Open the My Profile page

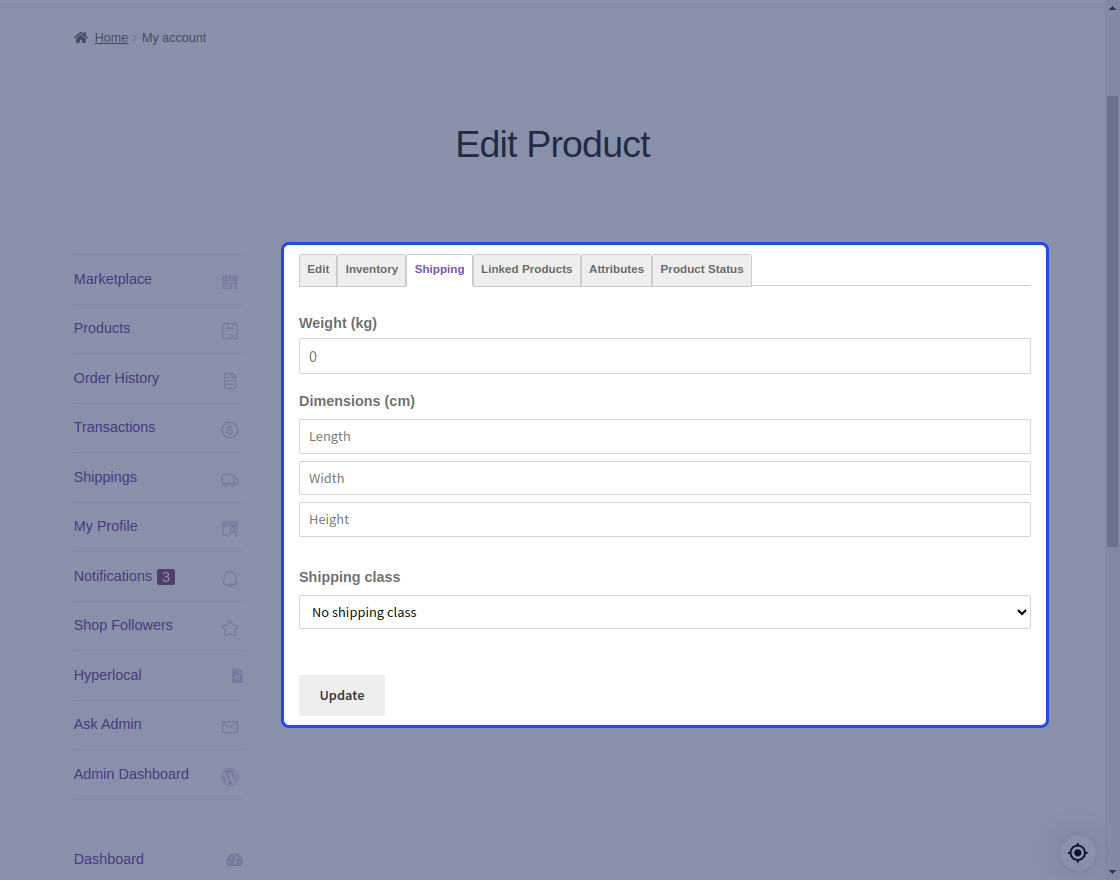click(105, 526)
